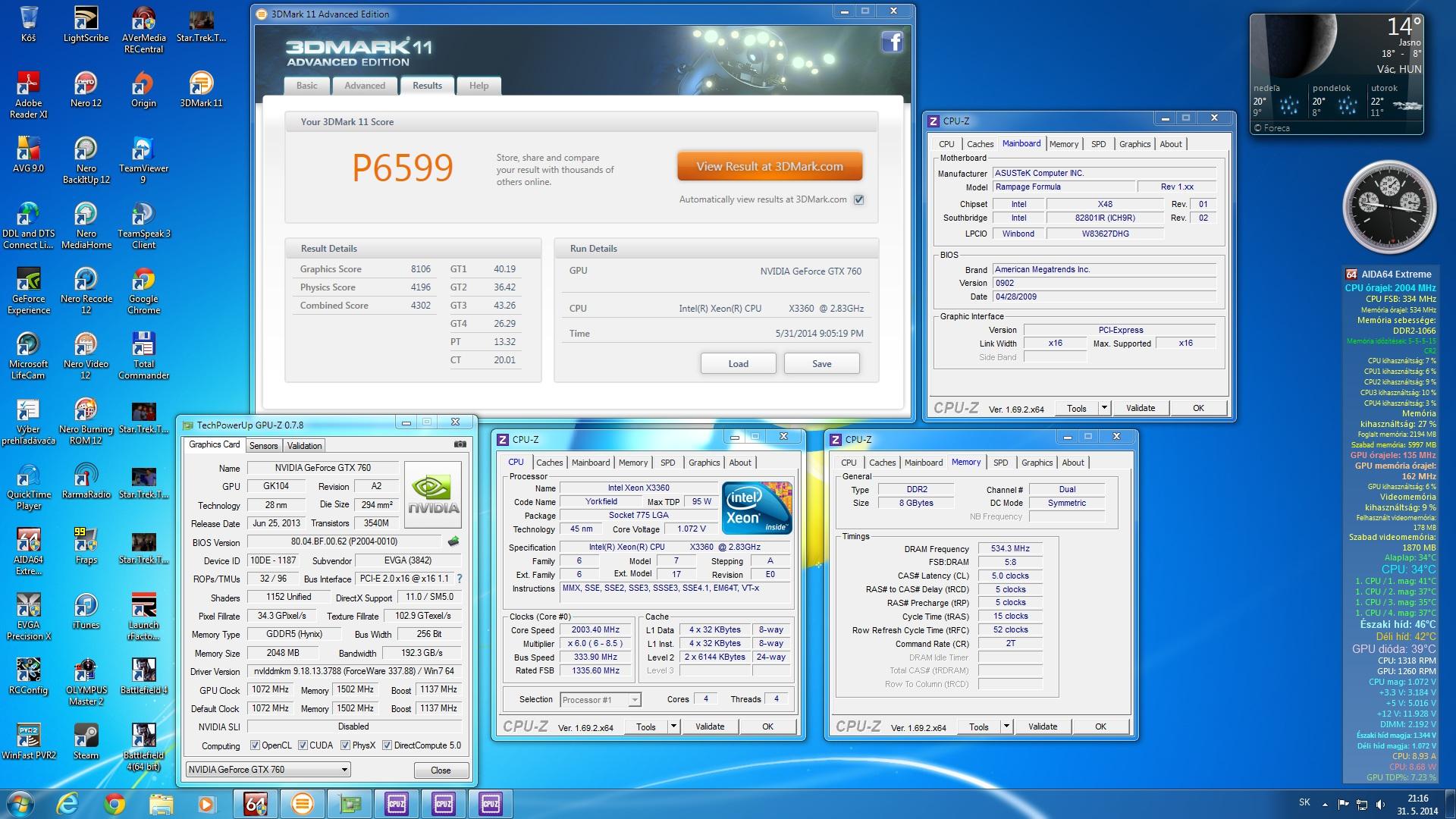Toggle the OpenCL checkbox in GPU-Z
The height and width of the screenshot is (819, 1456).
coord(255,745)
